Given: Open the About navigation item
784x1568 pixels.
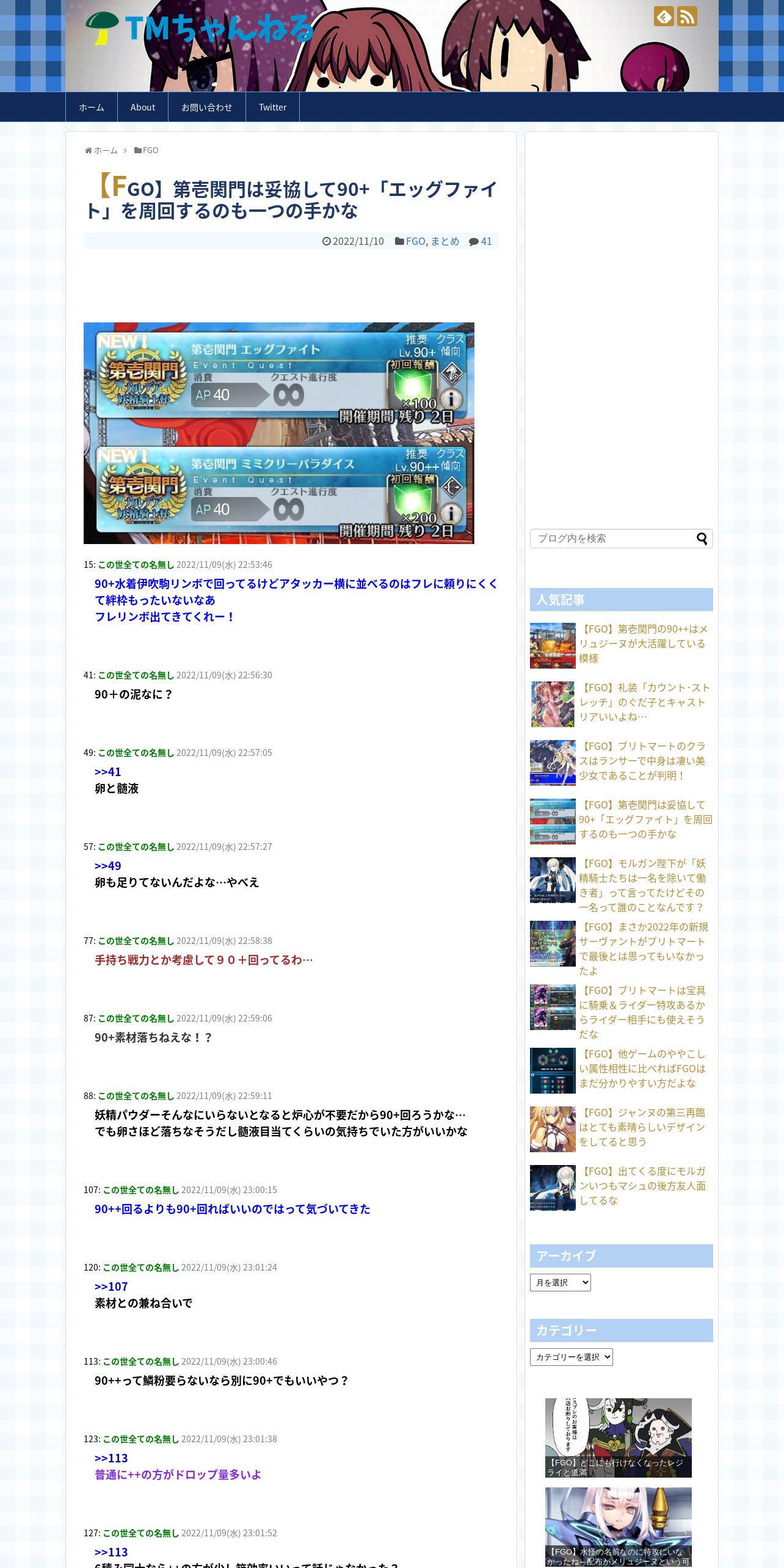Looking at the screenshot, I should (x=143, y=107).
